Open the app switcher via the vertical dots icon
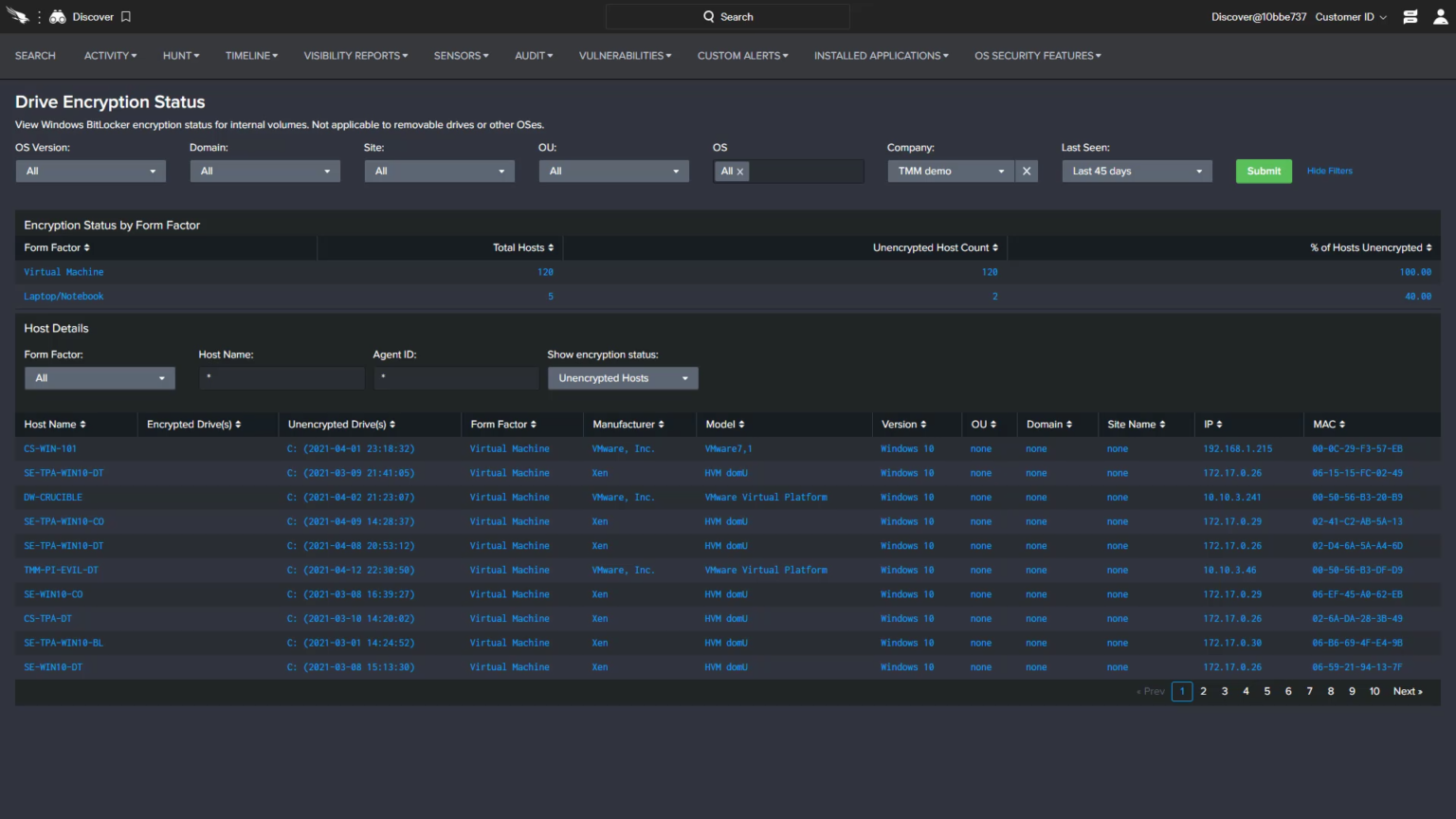 coord(40,15)
